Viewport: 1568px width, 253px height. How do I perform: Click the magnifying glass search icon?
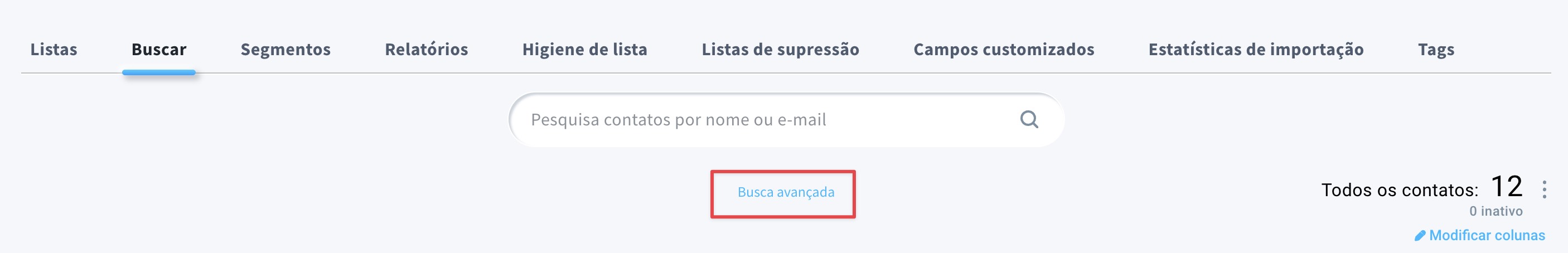pyautogui.click(x=1029, y=119)
